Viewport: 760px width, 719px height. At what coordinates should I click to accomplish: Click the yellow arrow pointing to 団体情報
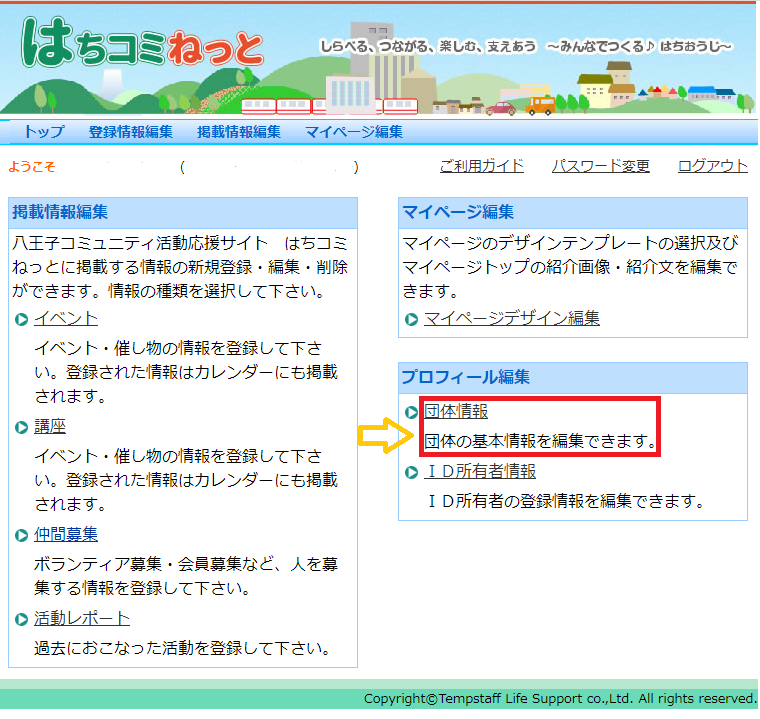coord(384,435)
